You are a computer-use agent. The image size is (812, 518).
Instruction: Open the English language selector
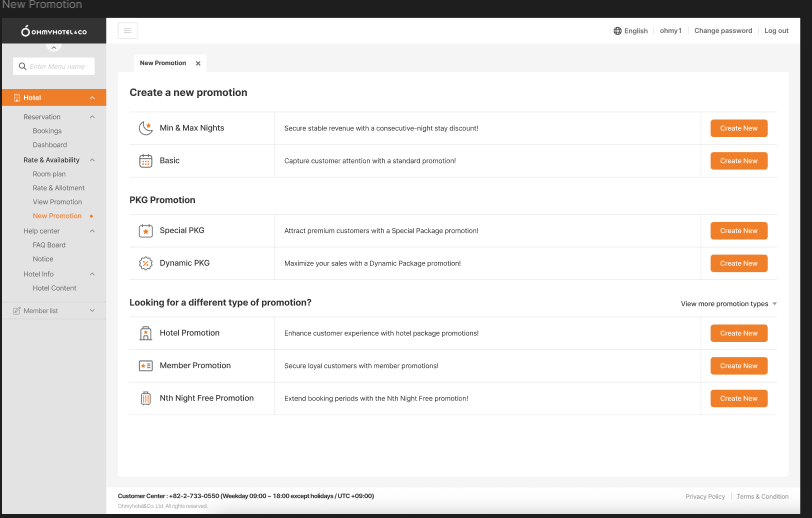[x=631, y=31]
